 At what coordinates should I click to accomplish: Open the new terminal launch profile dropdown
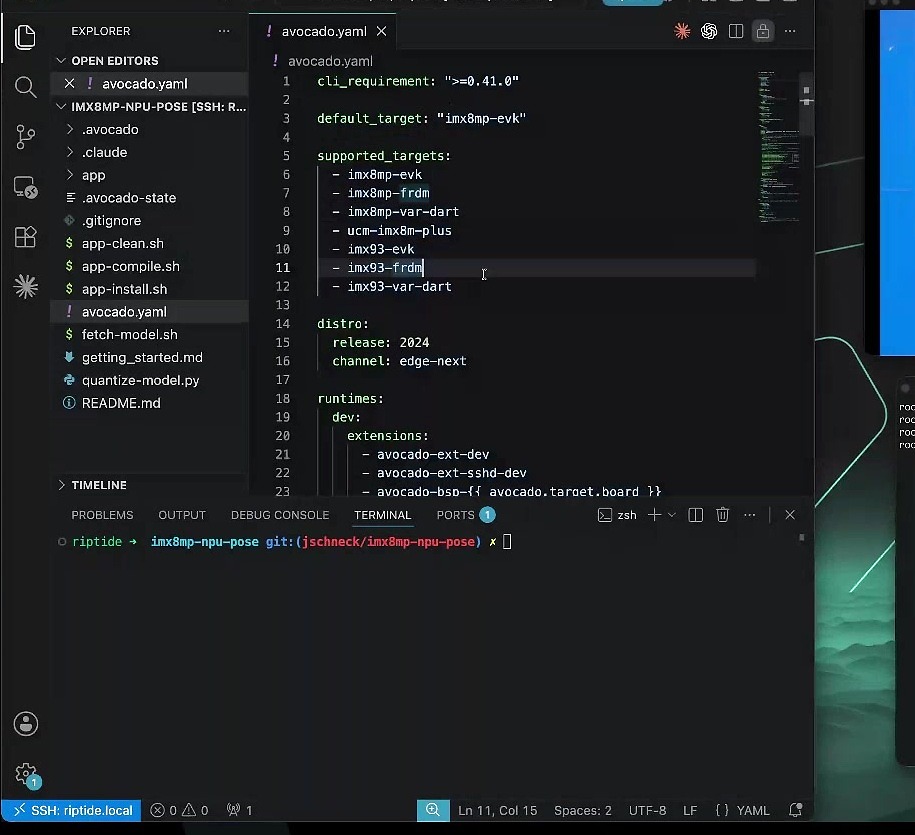[x=672, y=515]
